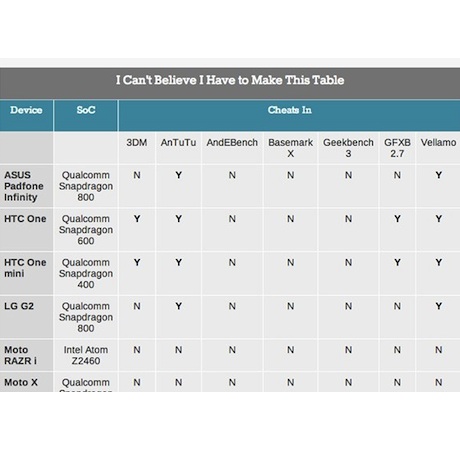
Task: Click the table title 'I Can't Believe I Have to Make This Table'
Action: point(230,80)
